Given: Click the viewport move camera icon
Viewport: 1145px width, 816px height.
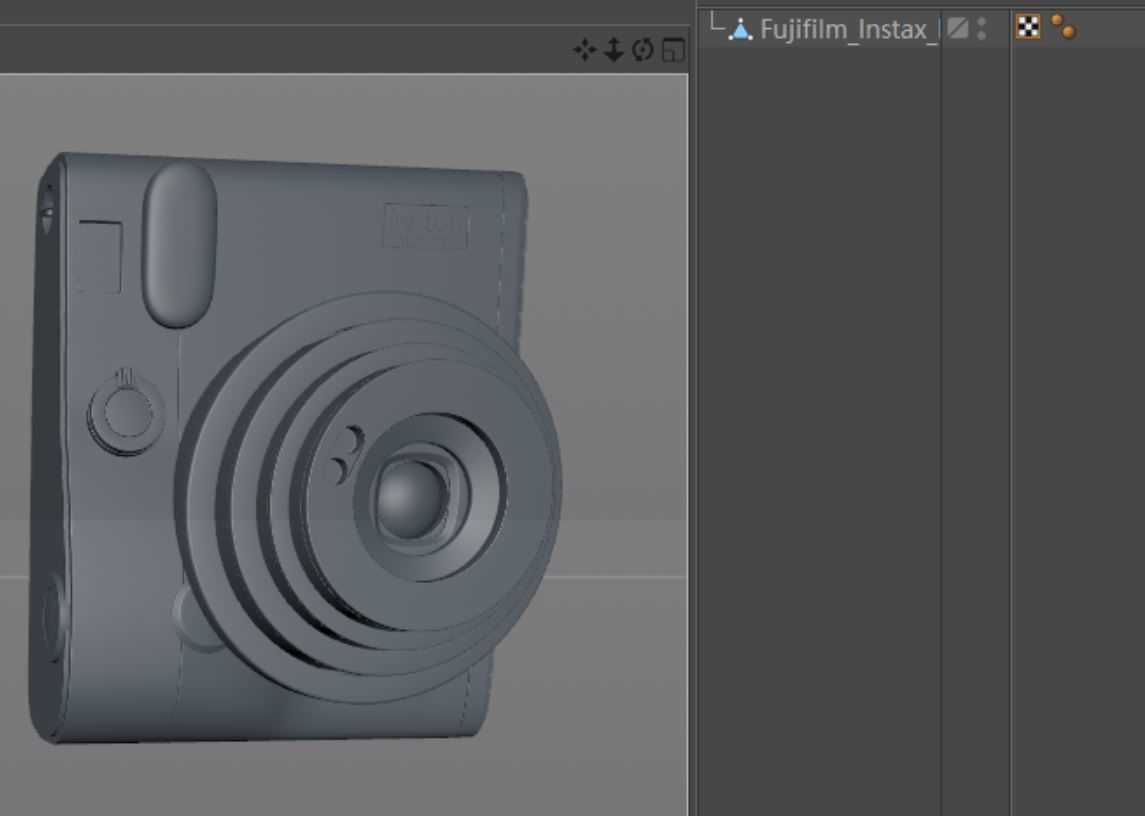Looking at the screenshot, I should (585, 50).
